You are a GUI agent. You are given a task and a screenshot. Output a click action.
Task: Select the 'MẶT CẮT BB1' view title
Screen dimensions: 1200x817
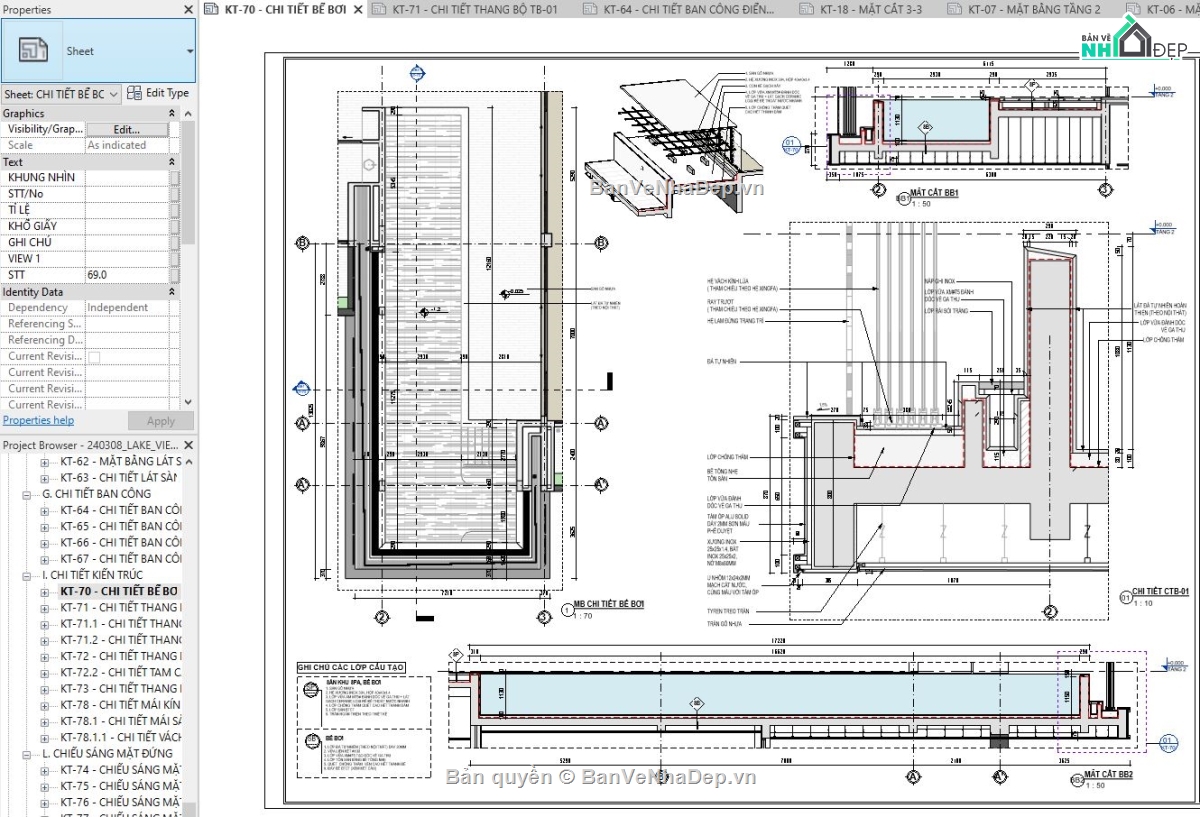click(934, 193)
